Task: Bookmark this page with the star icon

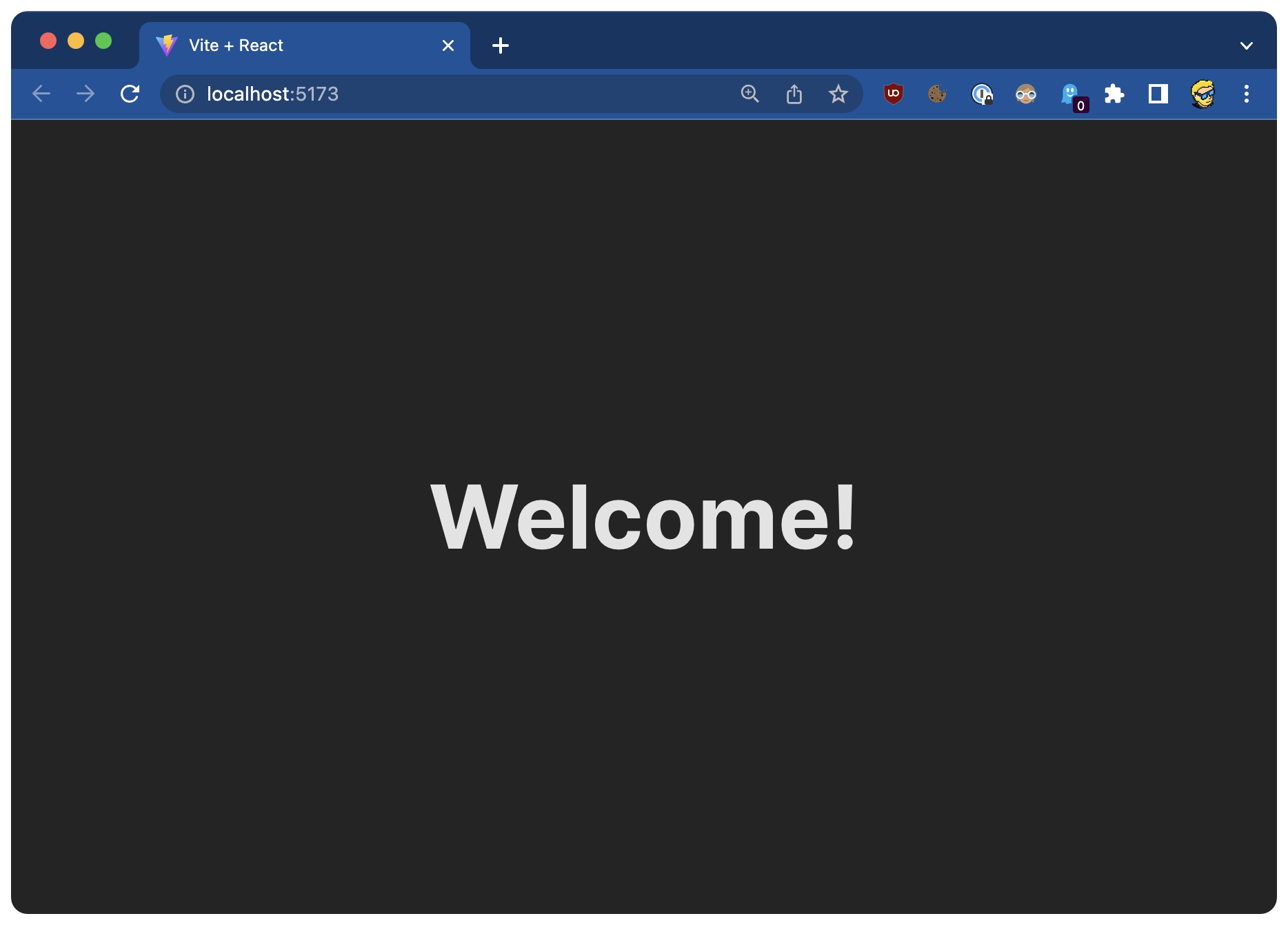Action: coord(838,94)
